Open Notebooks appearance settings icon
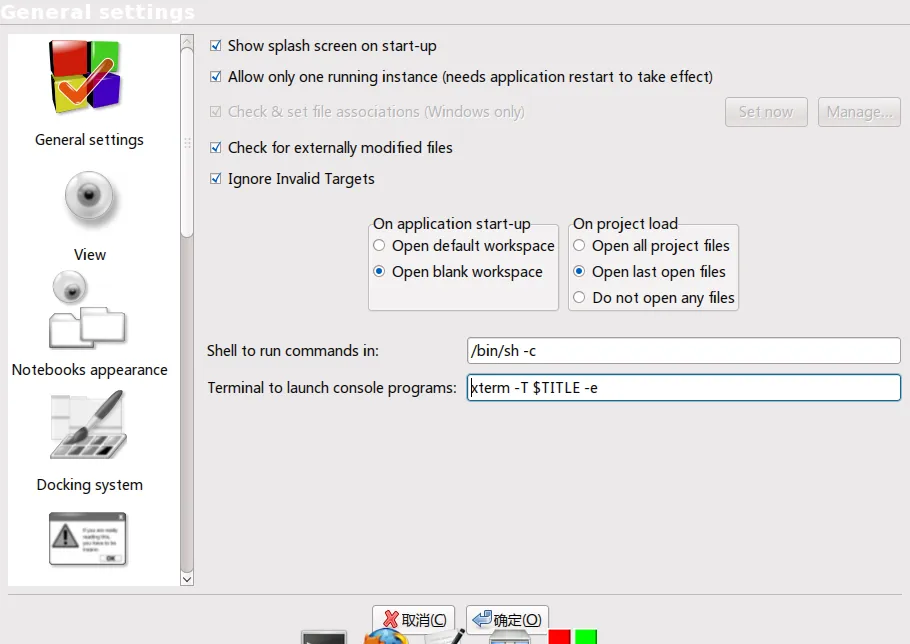The image size is (910, 644). (x=87, y=310)
